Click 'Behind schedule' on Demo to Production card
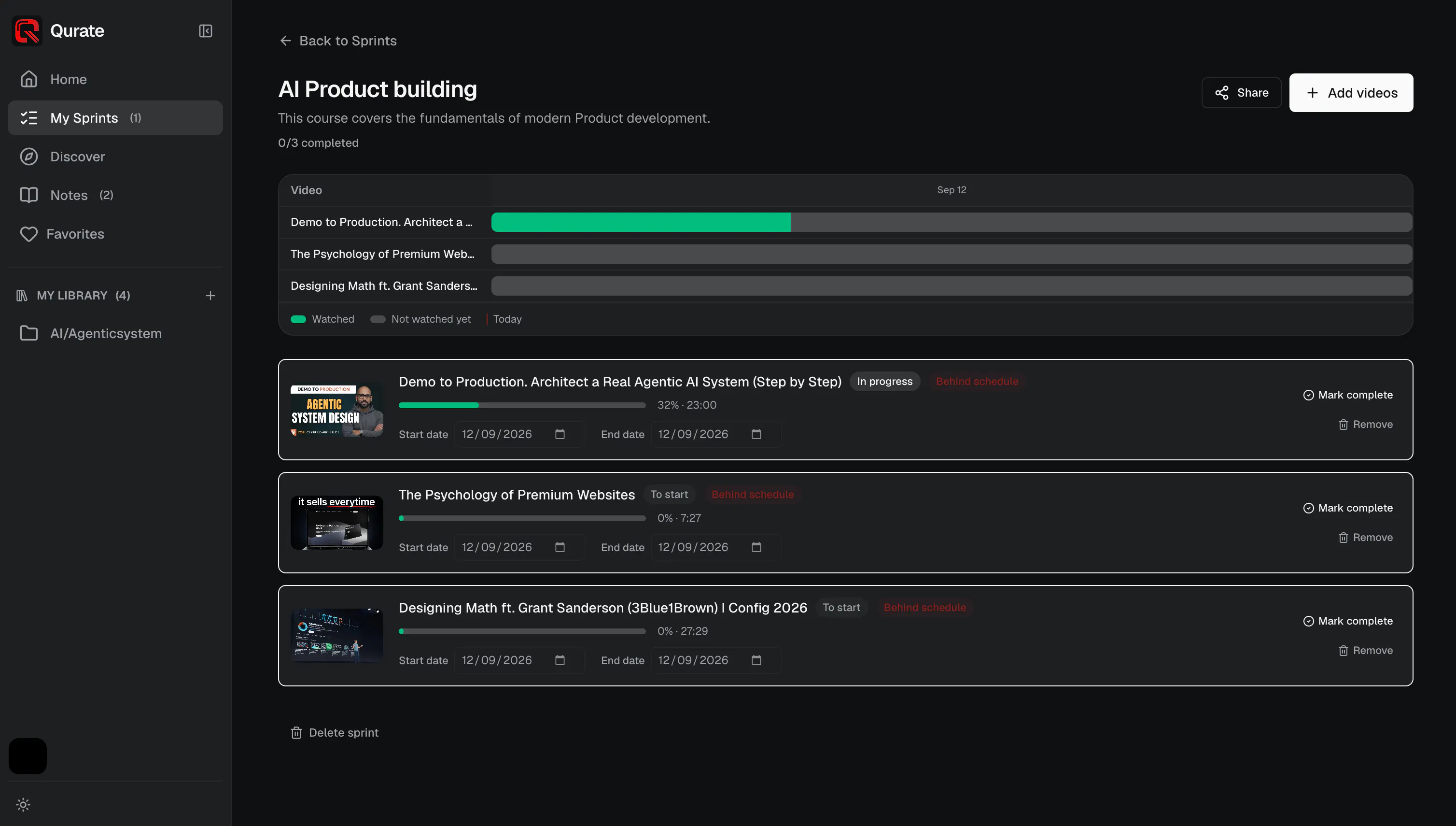Viewport: 1456px width, 826px height. click(x=977, y=381)
